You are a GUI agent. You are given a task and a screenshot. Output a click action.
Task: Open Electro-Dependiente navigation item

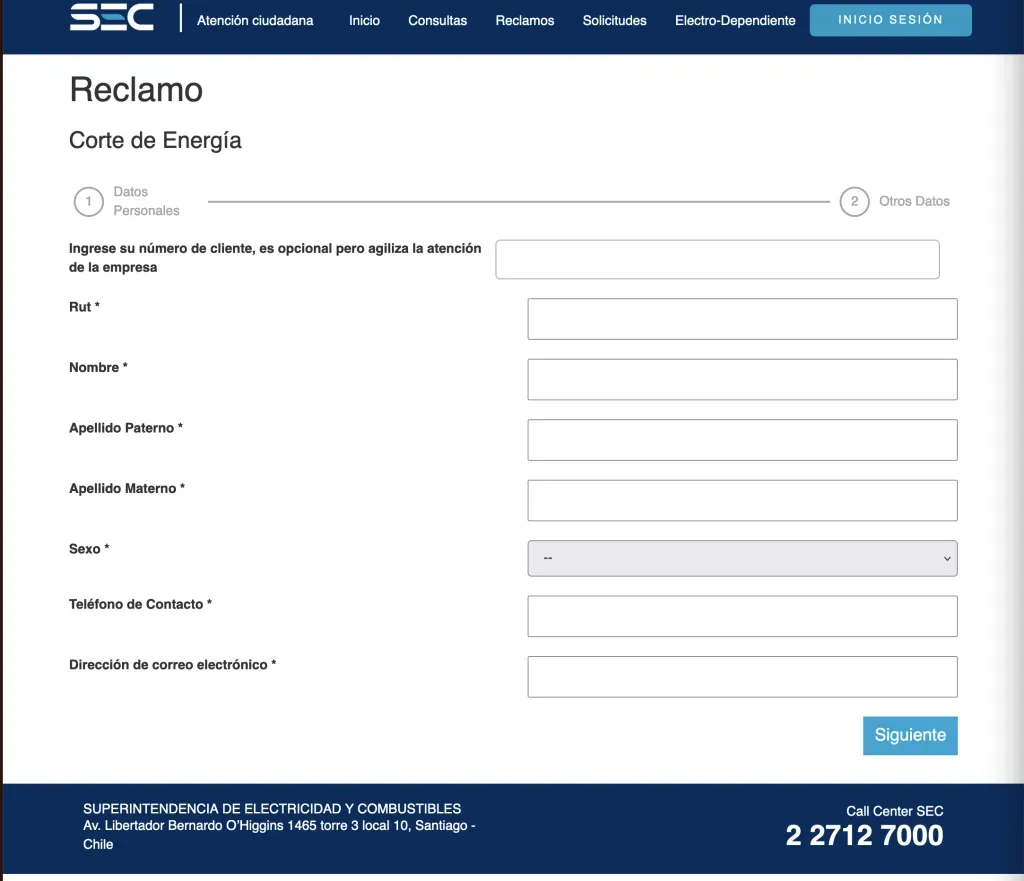tap(735, 20)
